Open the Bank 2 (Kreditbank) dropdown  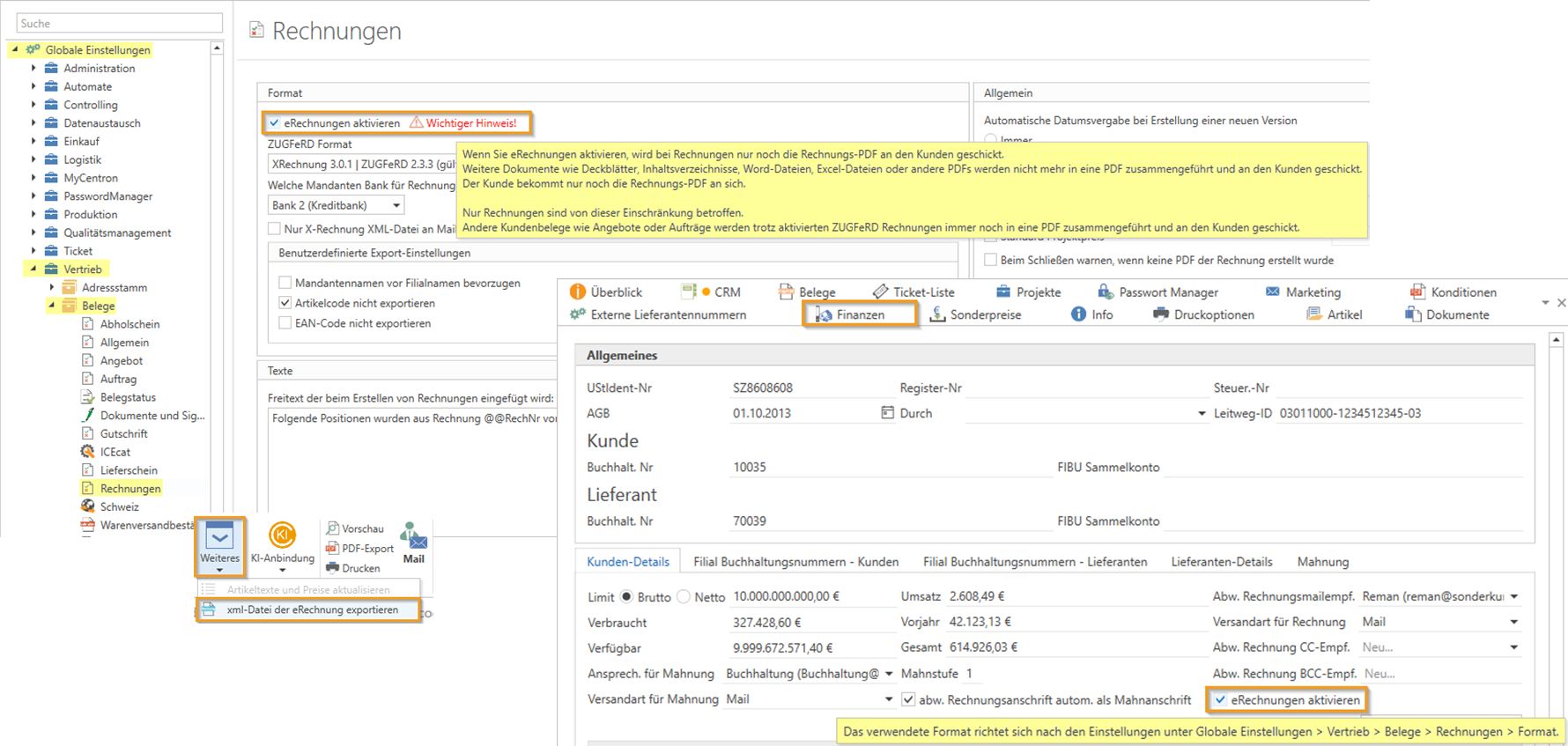tap(396, 205)
